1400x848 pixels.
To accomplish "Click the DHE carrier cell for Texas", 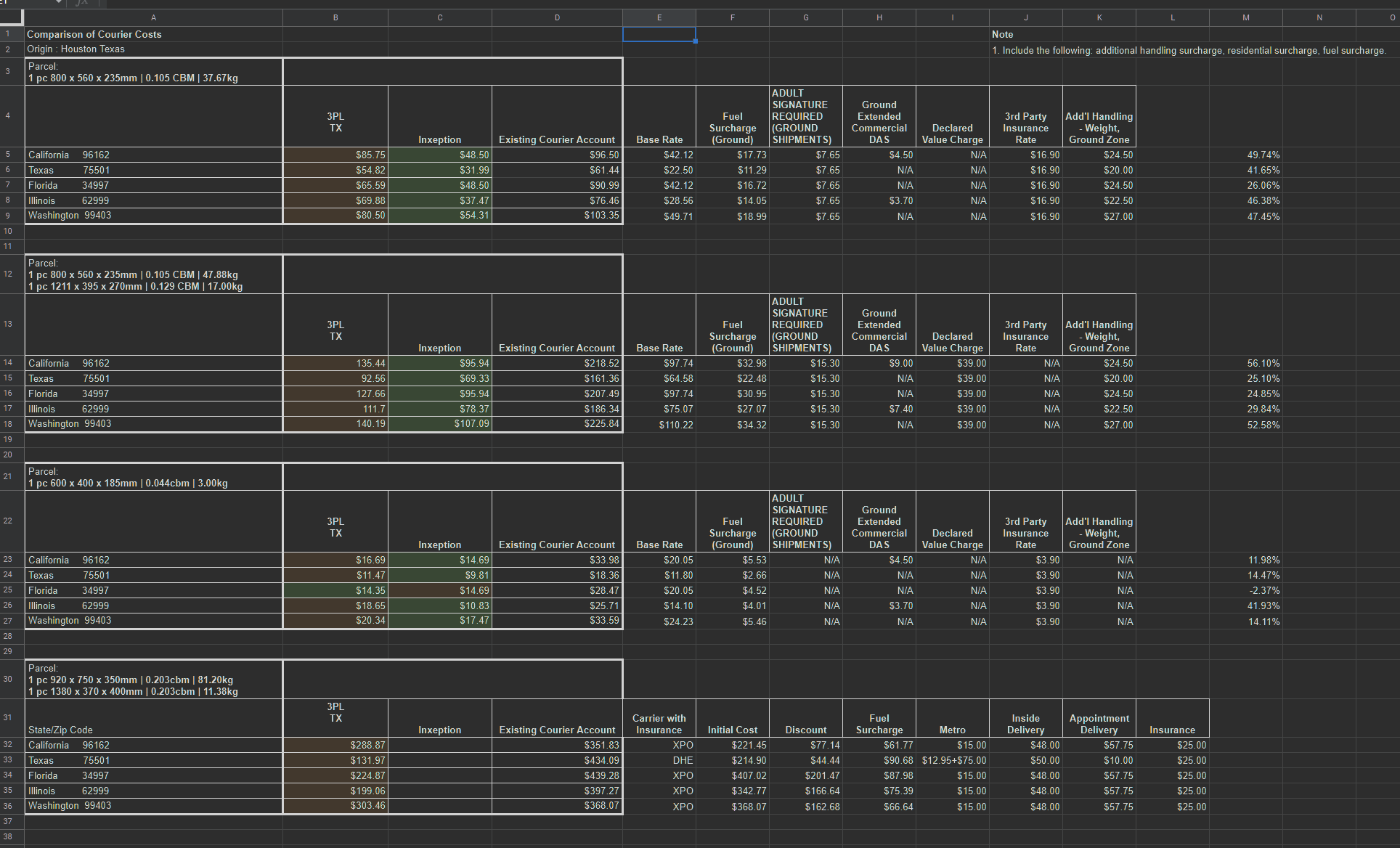I will click(x=659, y=760).
